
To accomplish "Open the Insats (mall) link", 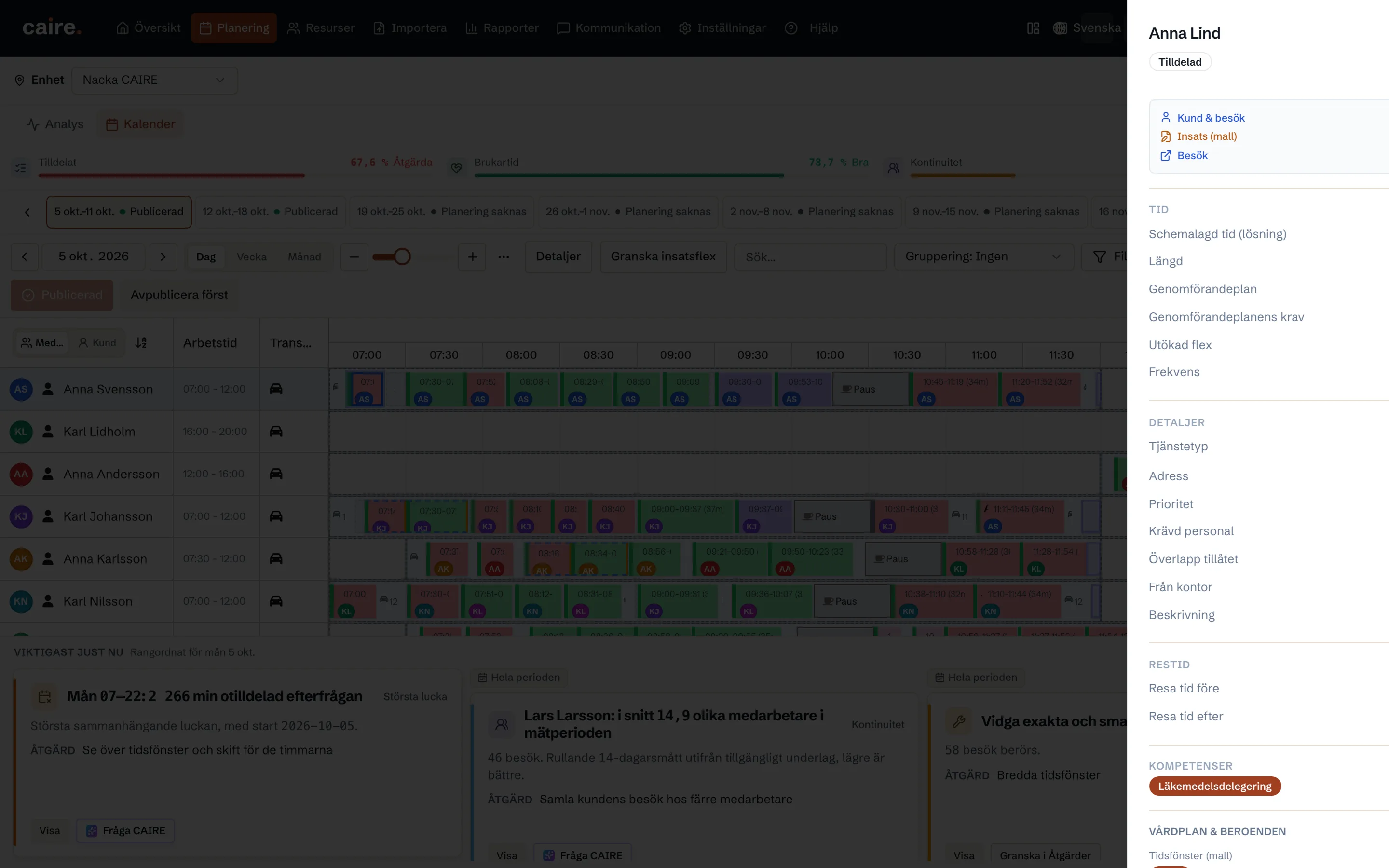I will 1198,136.
